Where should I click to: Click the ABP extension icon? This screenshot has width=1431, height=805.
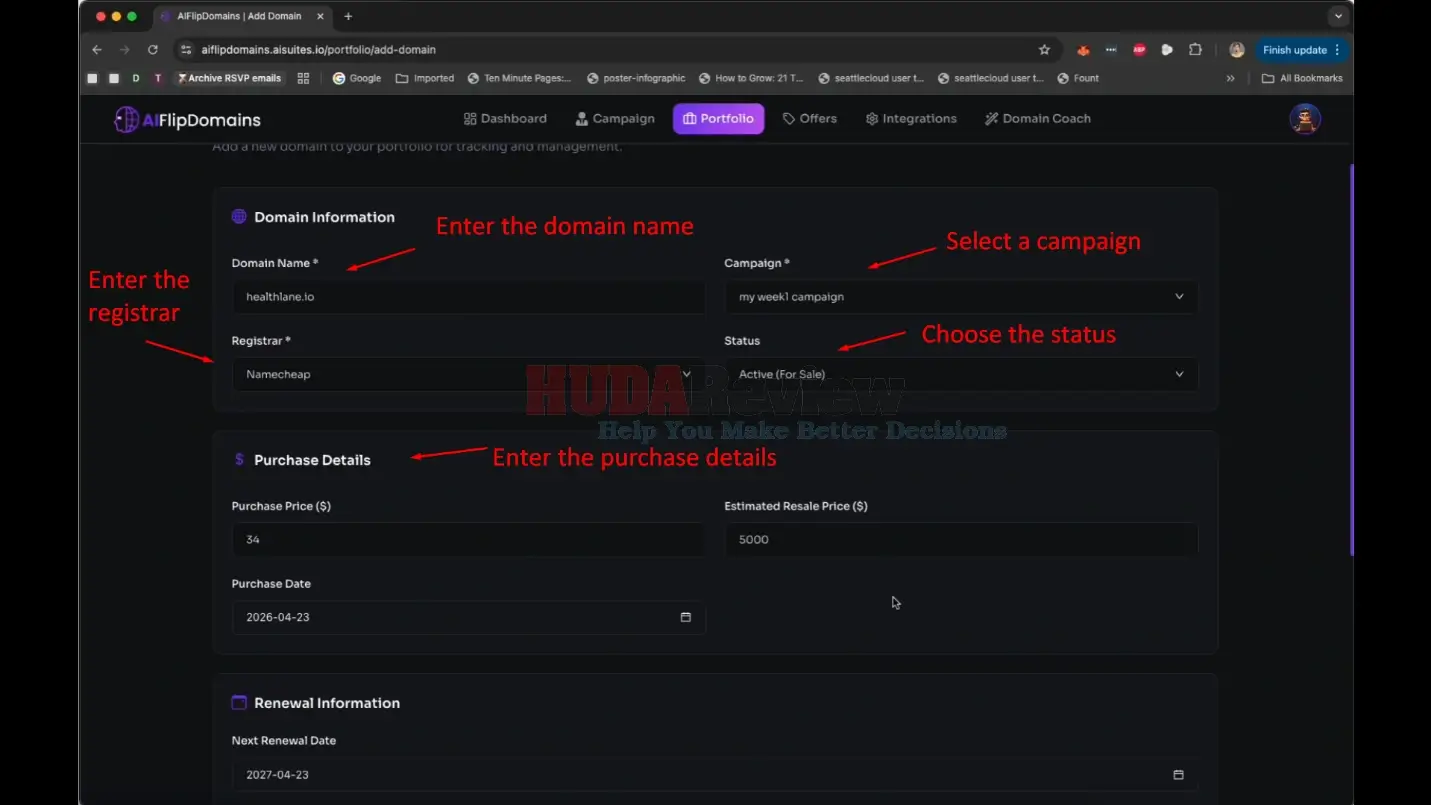click(1139, 50)
